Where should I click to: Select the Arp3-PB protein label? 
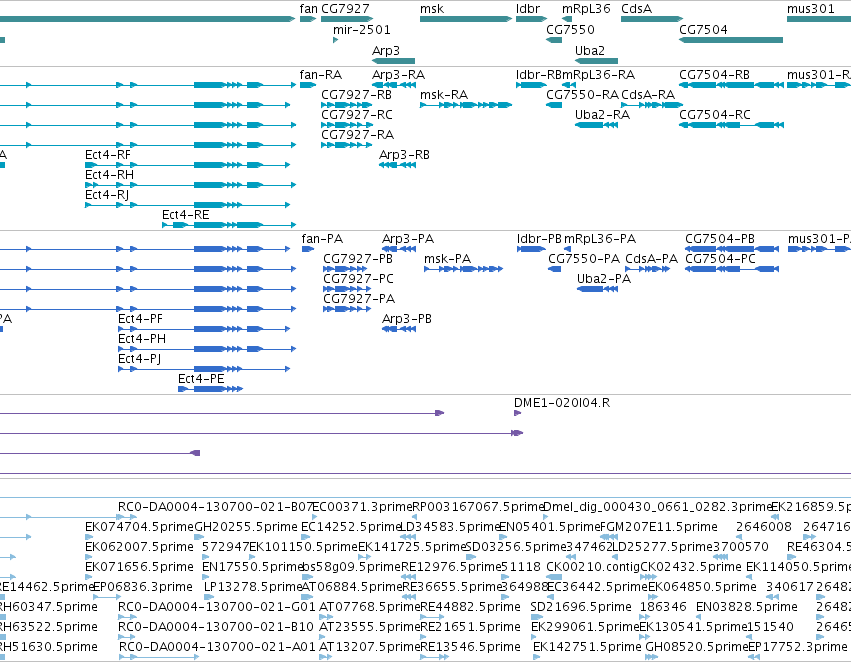(x=407, y=319)
